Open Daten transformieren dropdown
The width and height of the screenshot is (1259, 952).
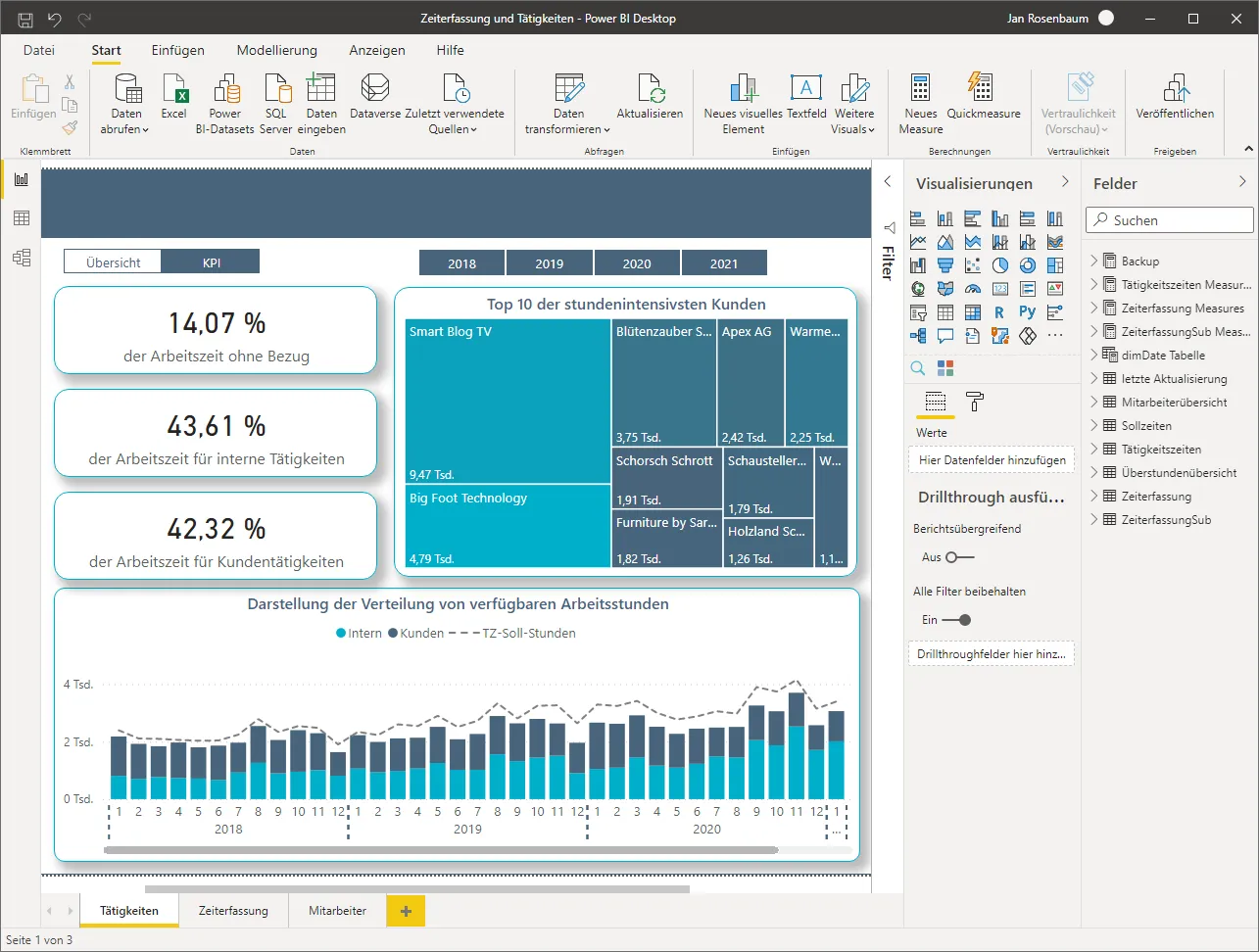pos(568,104)
